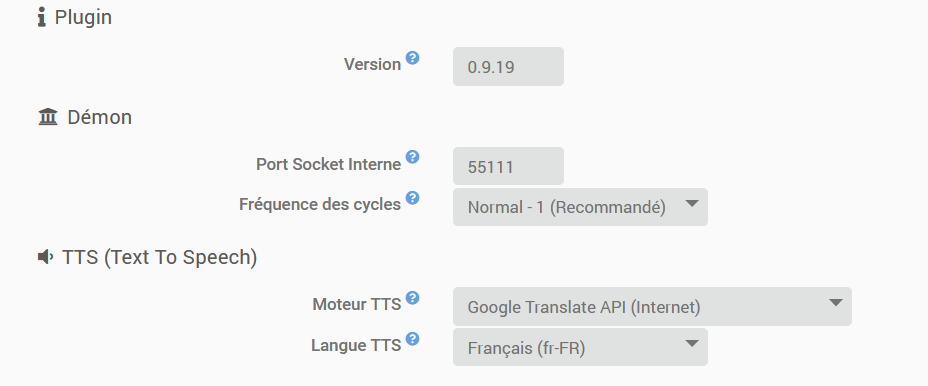
Task: Click the Version field showing 0.9.19
Action: [508, 66]
